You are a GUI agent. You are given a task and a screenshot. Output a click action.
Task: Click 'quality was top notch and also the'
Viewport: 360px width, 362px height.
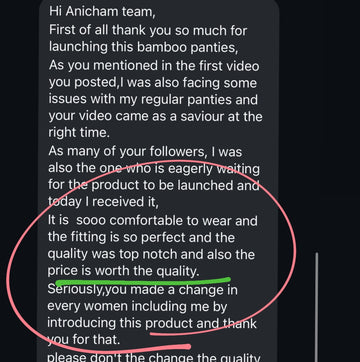pos(151,254)
